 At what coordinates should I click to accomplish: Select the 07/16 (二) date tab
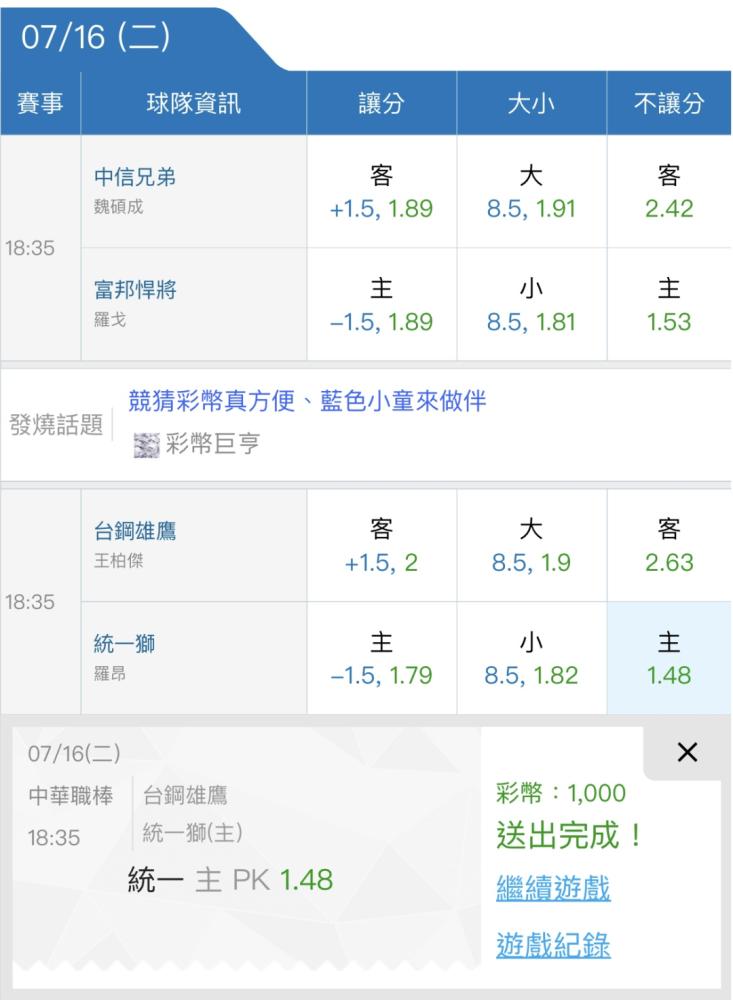click(97, 37)
